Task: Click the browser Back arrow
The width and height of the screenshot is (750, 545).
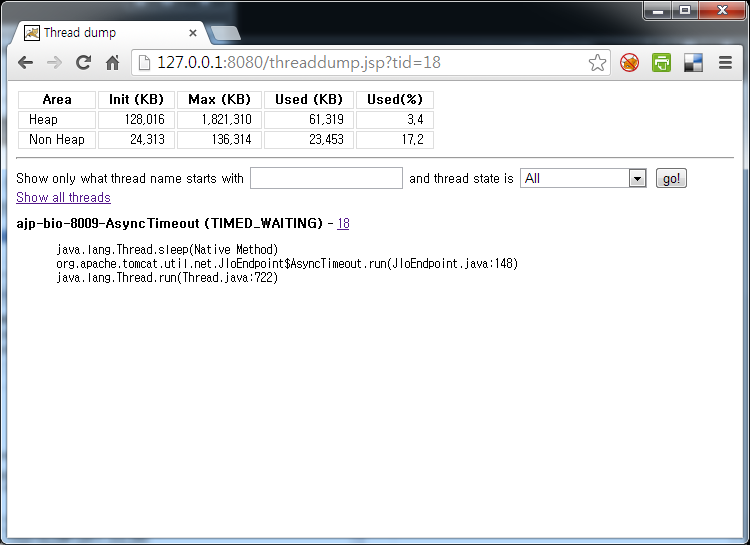Action: click(25, 63)
